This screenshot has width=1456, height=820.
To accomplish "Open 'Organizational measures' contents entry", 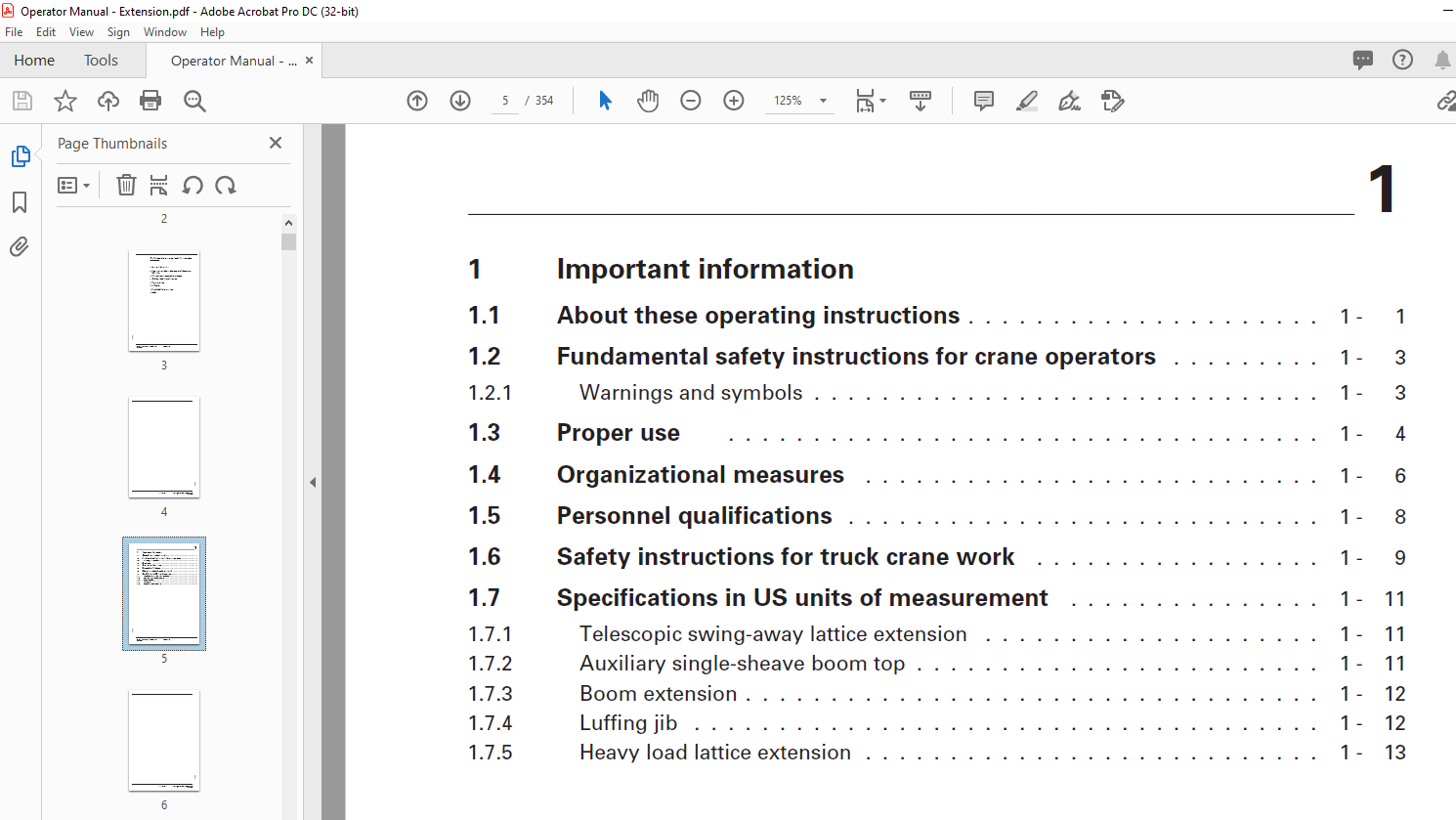I will pos(701,475).
